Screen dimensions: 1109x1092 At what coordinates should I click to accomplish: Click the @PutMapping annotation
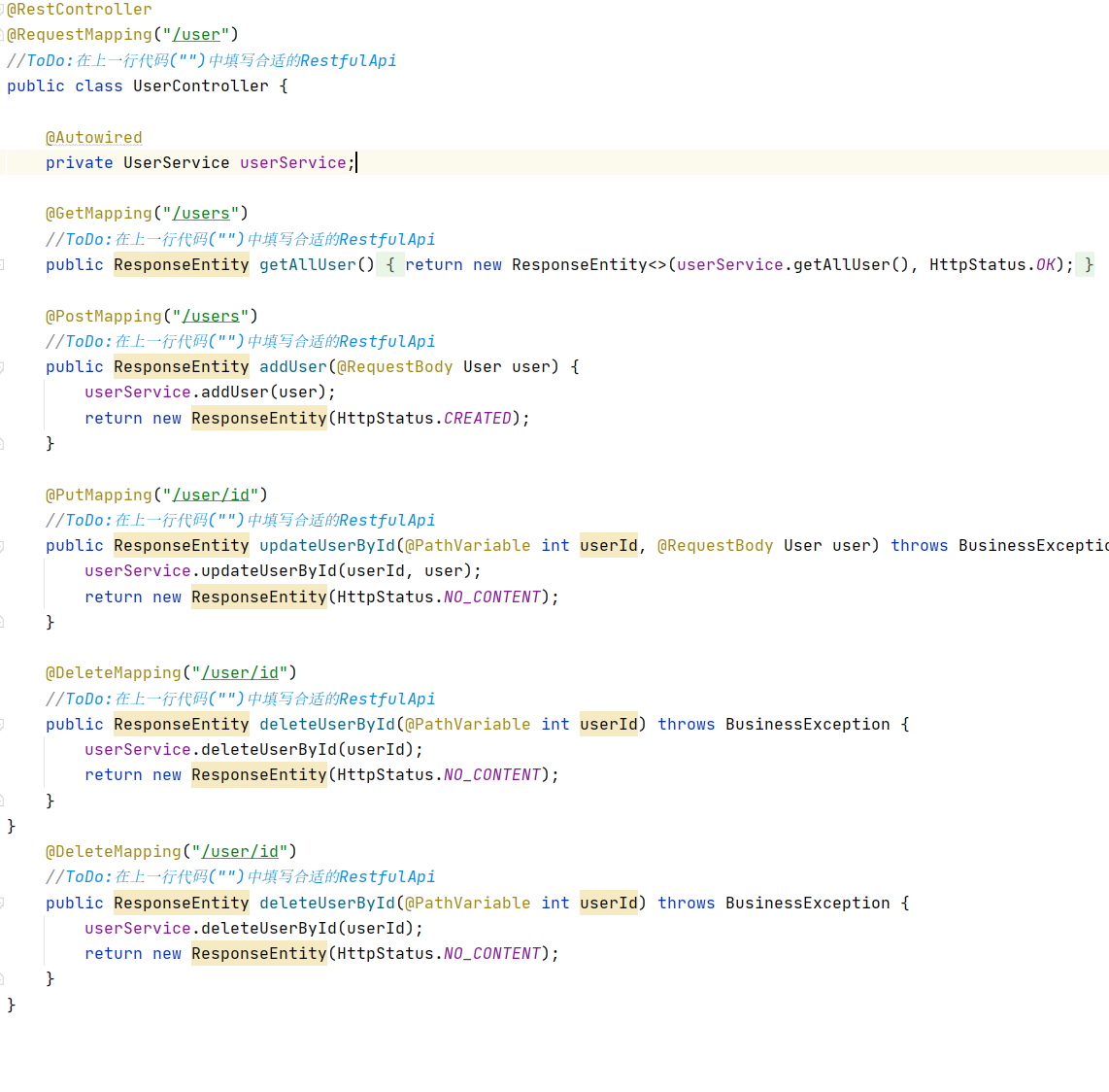(x=98, y=495)
